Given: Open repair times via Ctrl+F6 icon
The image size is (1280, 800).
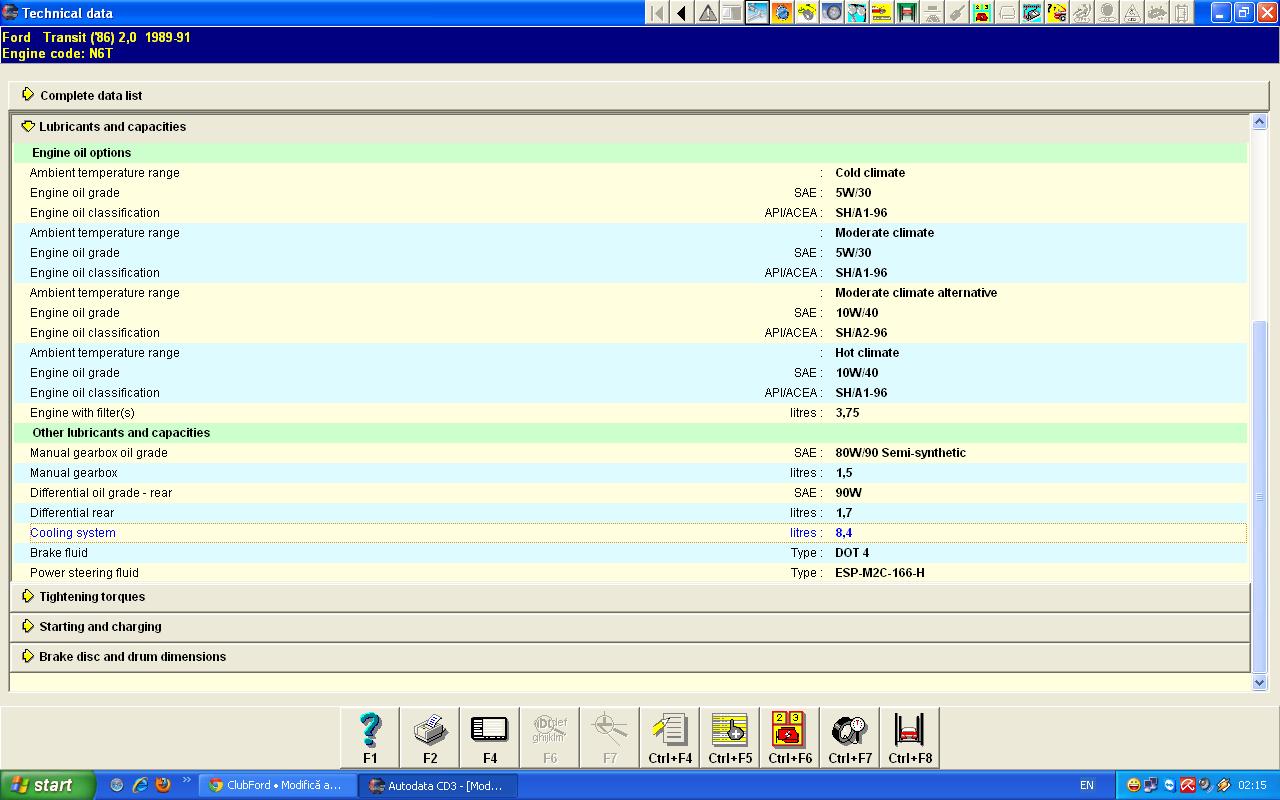Looking at the screenshot, I should click(790, 737).
